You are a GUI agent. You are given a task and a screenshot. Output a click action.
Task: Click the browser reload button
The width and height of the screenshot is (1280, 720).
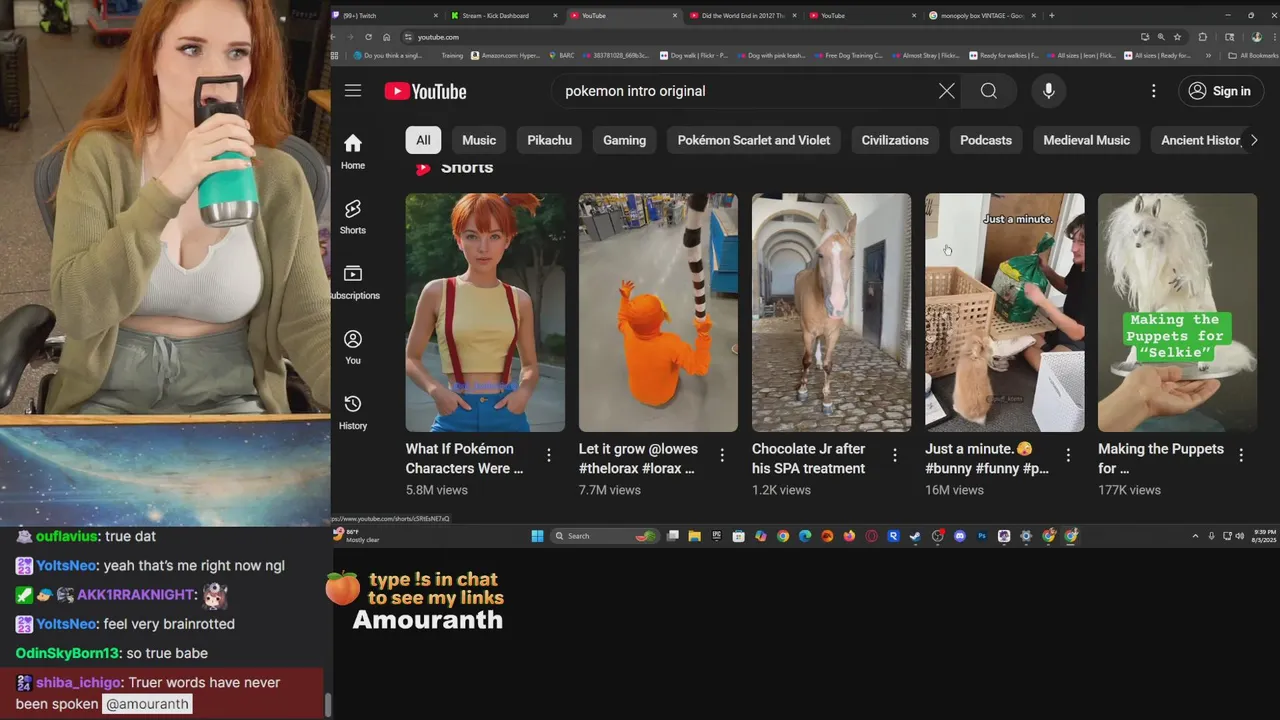368,37
